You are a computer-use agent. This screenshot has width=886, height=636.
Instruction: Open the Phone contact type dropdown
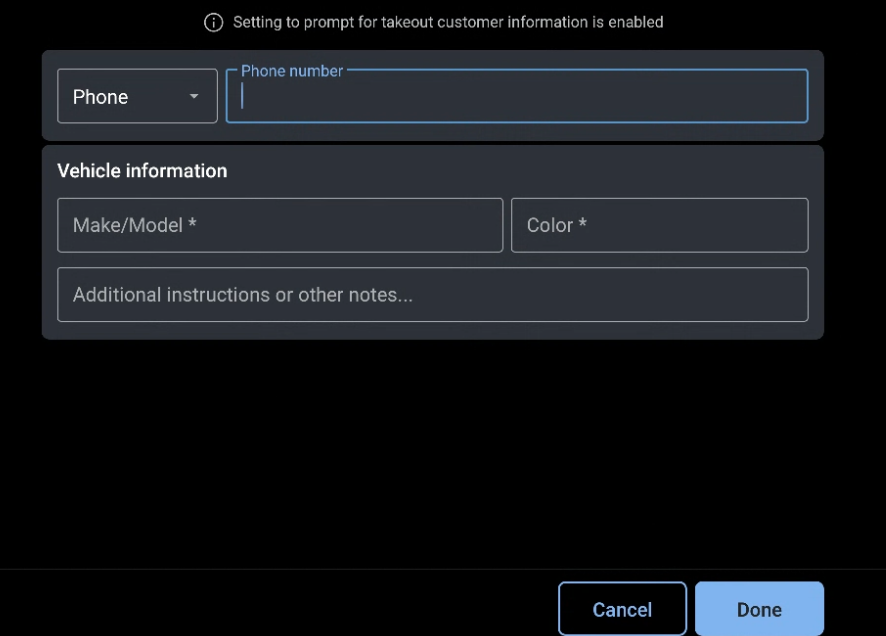click(x=137, y=96)
